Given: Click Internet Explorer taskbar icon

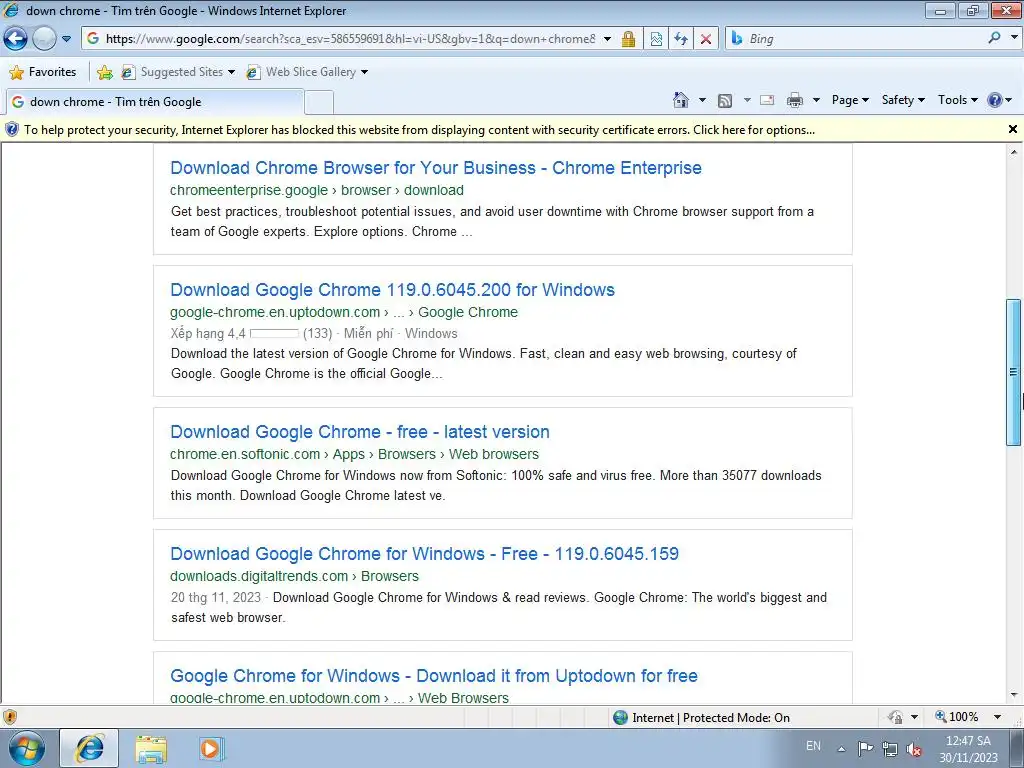Looking at the screenshot, I should [89, 748].
